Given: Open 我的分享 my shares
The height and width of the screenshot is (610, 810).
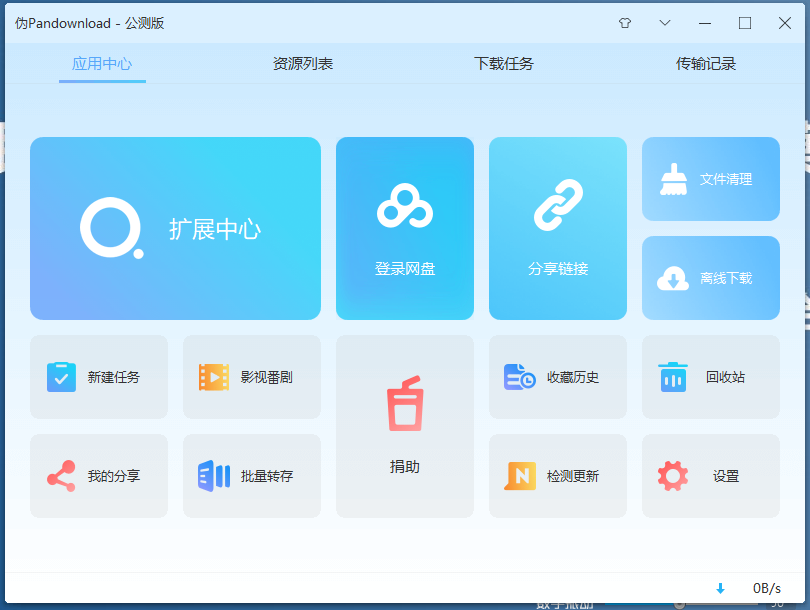Looking at the screenshot, I should click(99, 476).
